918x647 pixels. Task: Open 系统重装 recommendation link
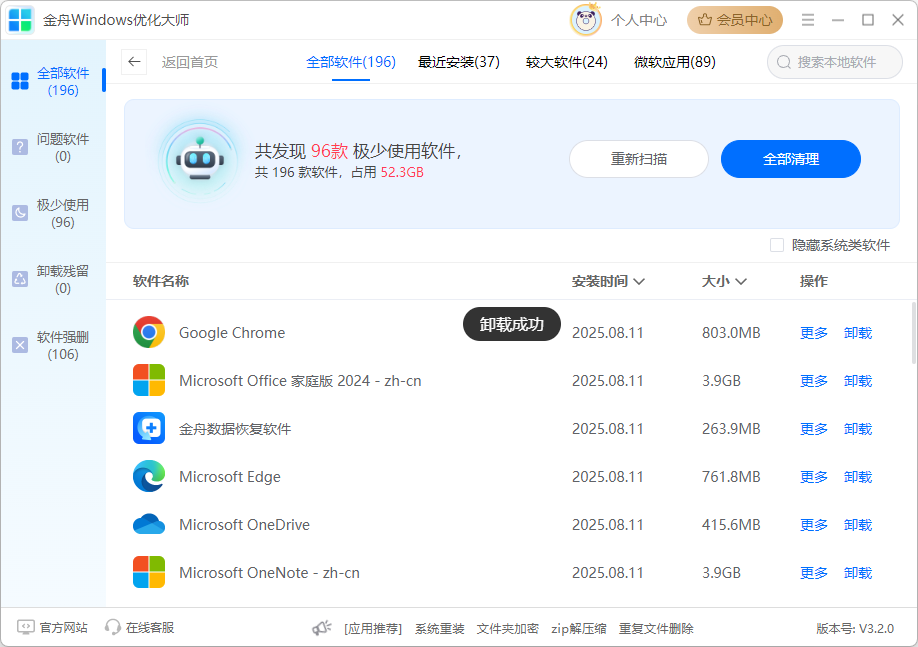click(x=440, y=628)
